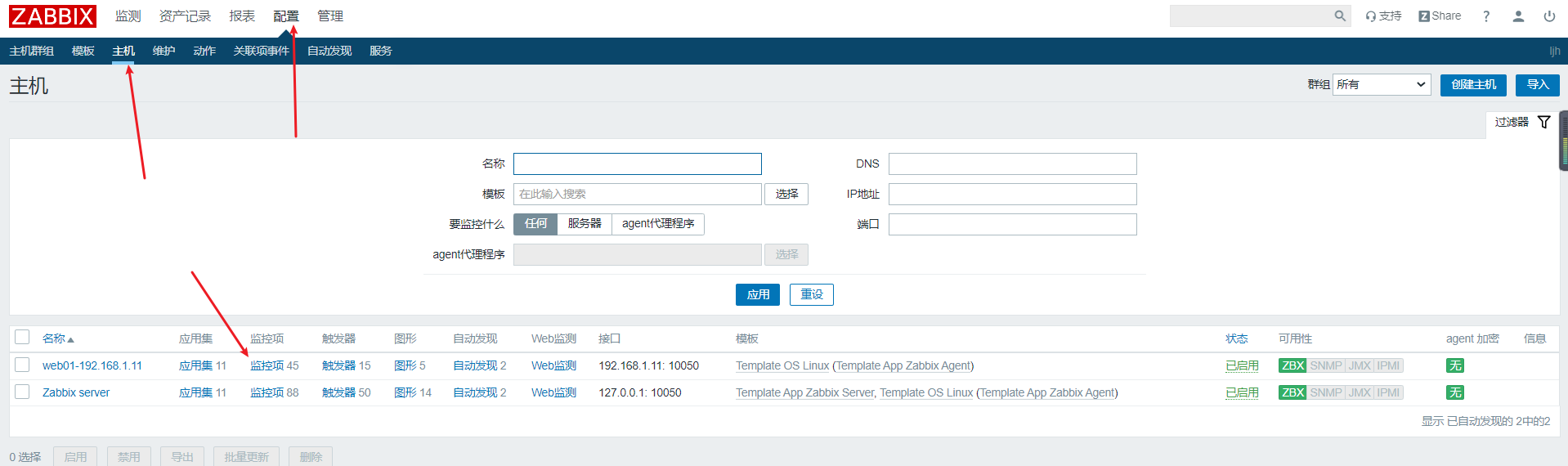Select the 服务器 monitoring option

[585, 224]
